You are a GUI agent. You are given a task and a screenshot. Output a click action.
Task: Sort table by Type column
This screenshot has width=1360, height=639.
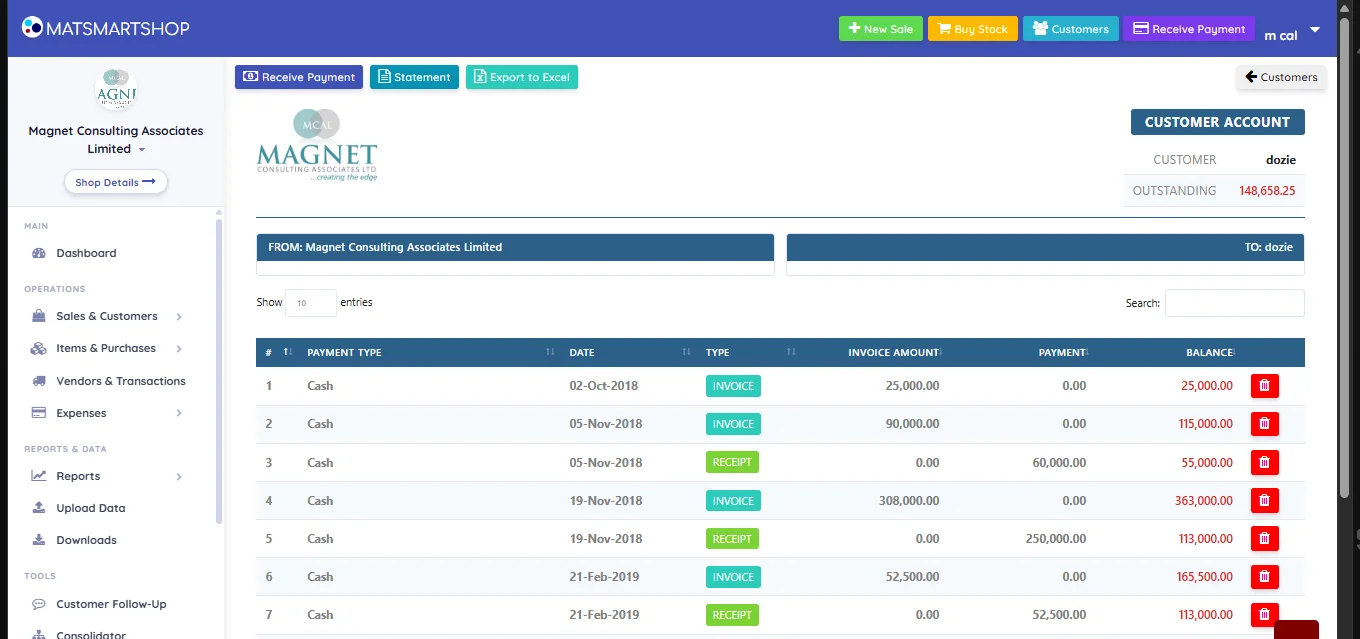pyautogui.click(x=749, y=352)
